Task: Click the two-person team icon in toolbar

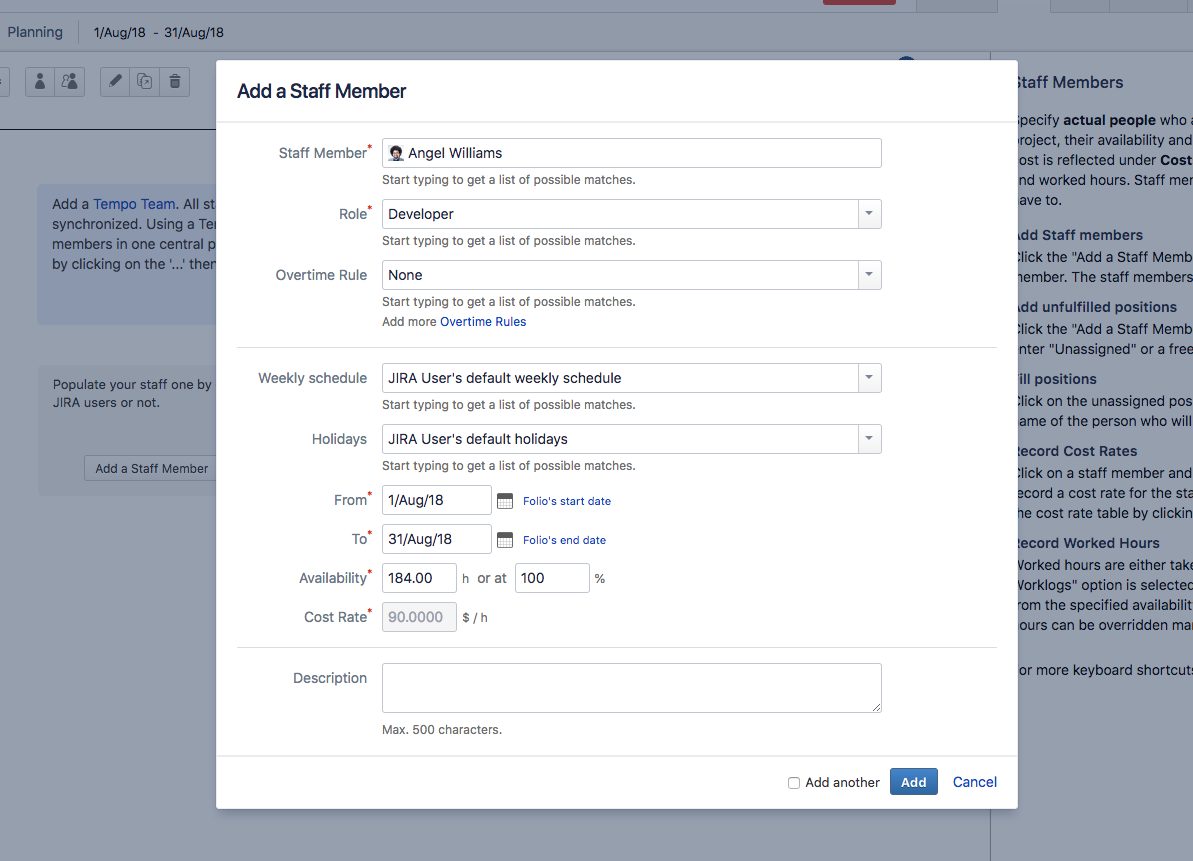Action: [x=69, y=82]
